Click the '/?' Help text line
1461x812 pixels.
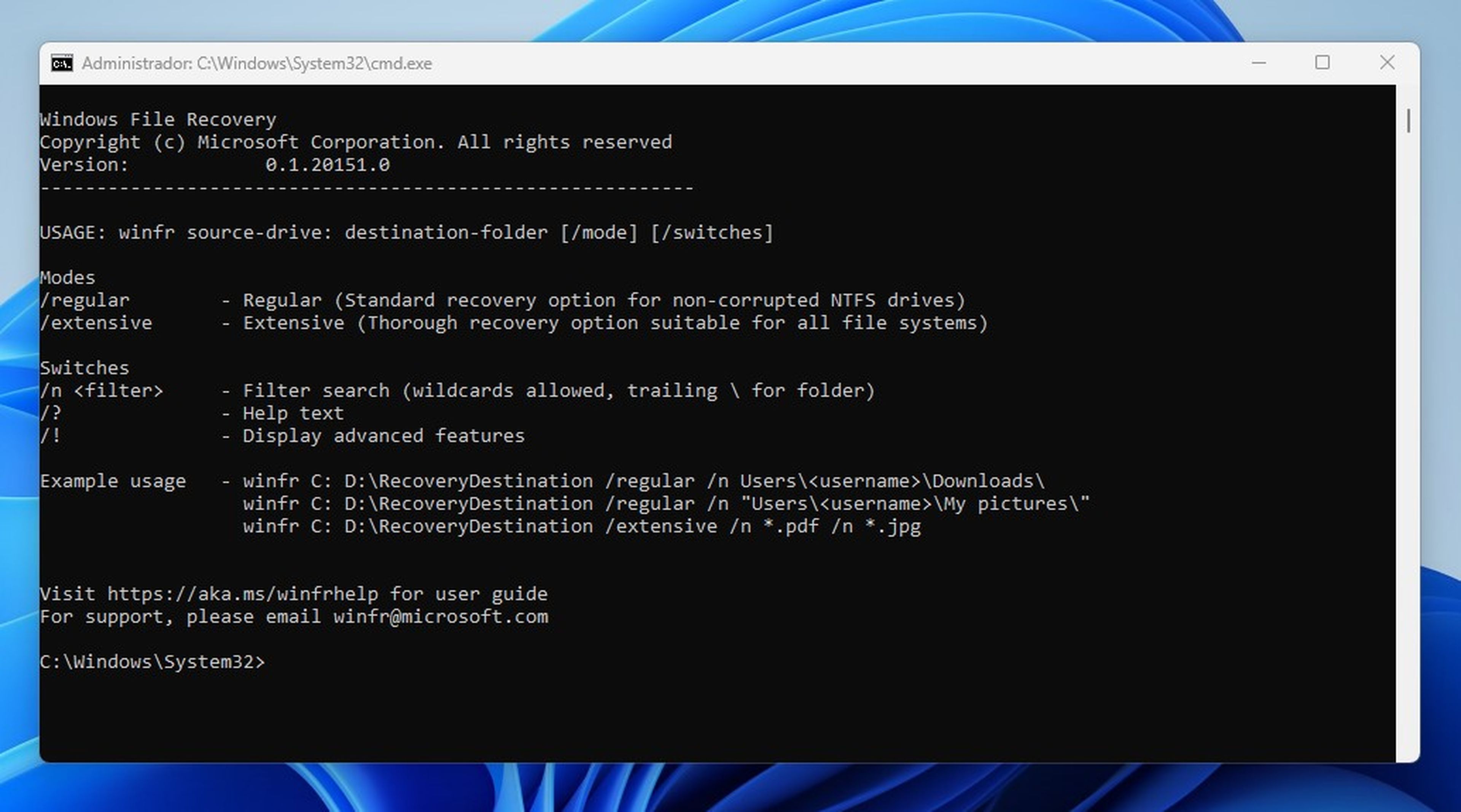(192, 413)
